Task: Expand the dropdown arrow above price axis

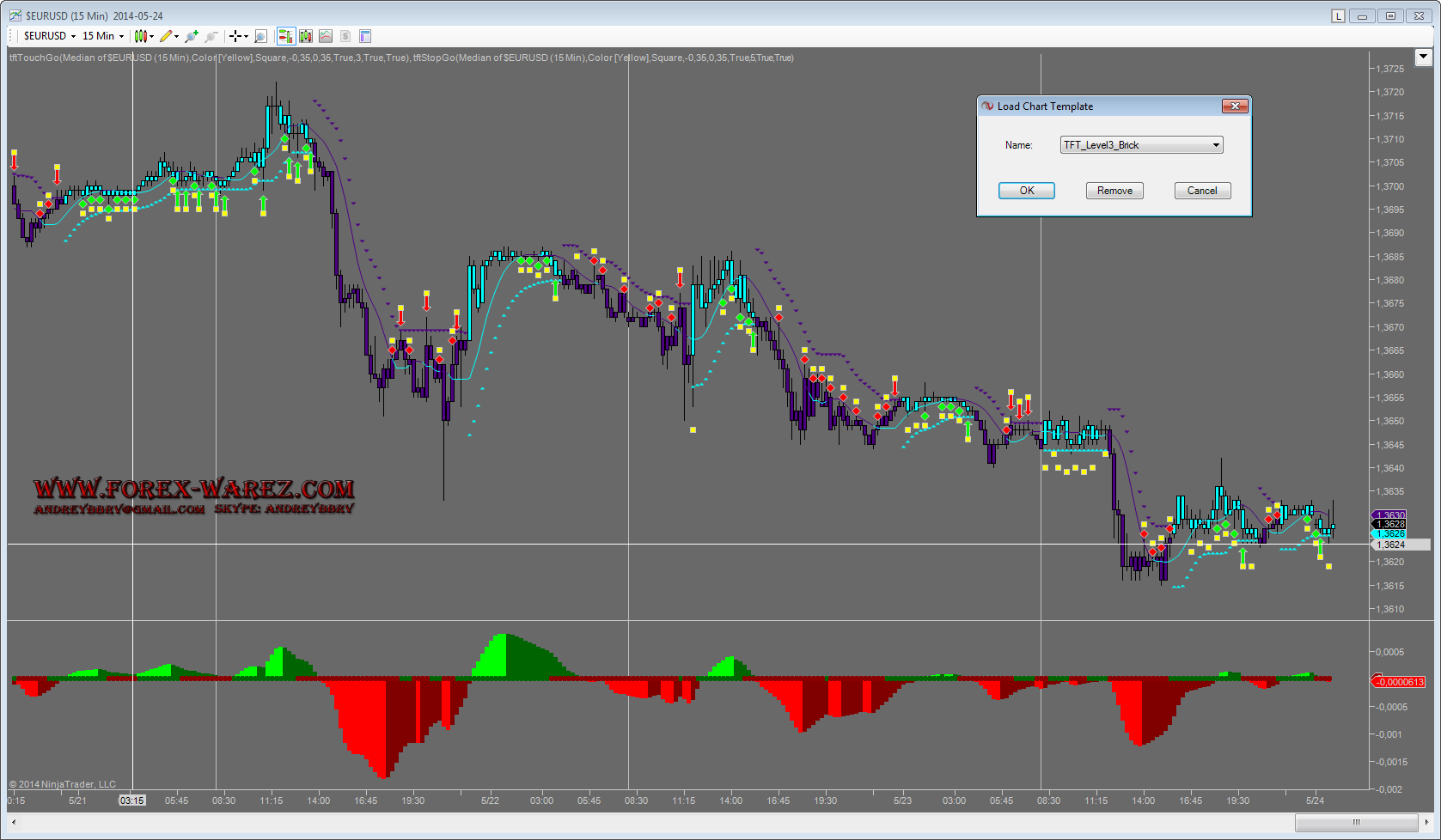Action: pos(1423,58)
